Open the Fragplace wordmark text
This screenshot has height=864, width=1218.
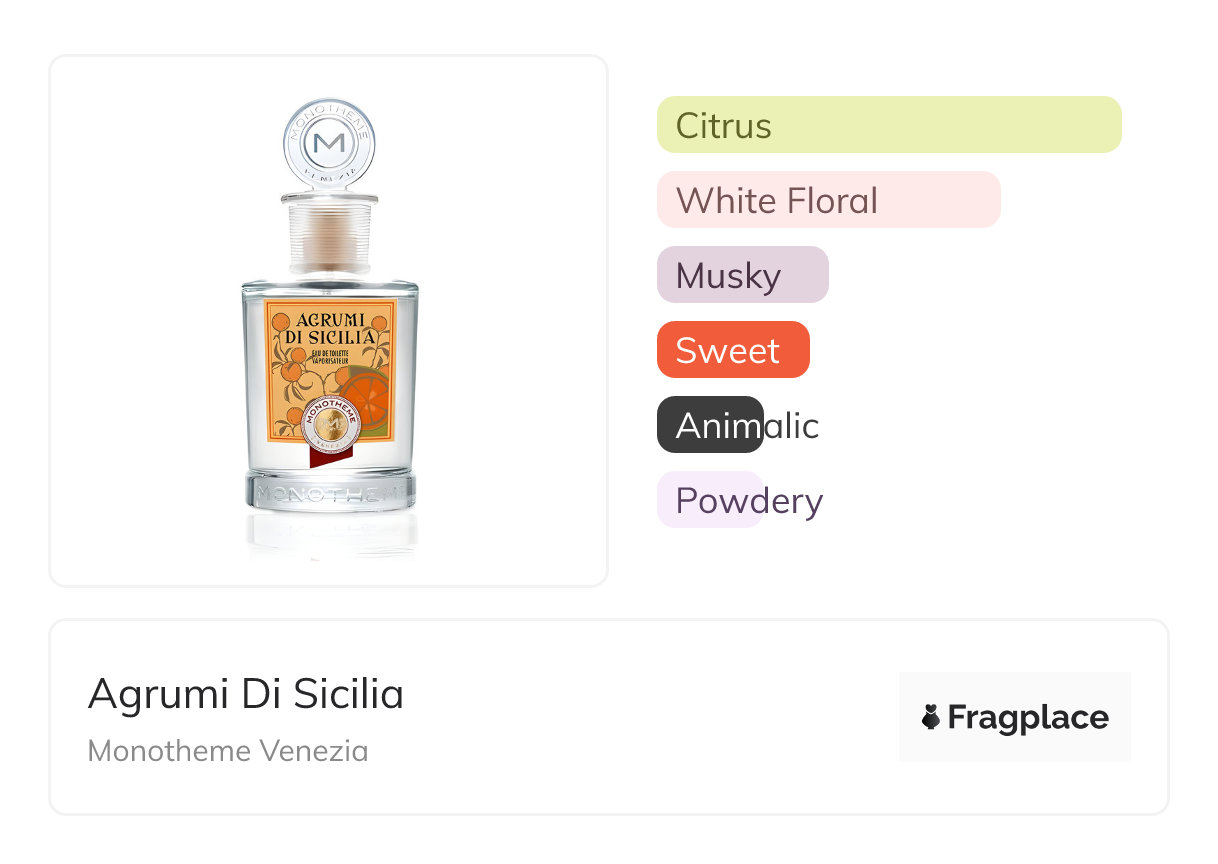click(x=1028, y=717)
